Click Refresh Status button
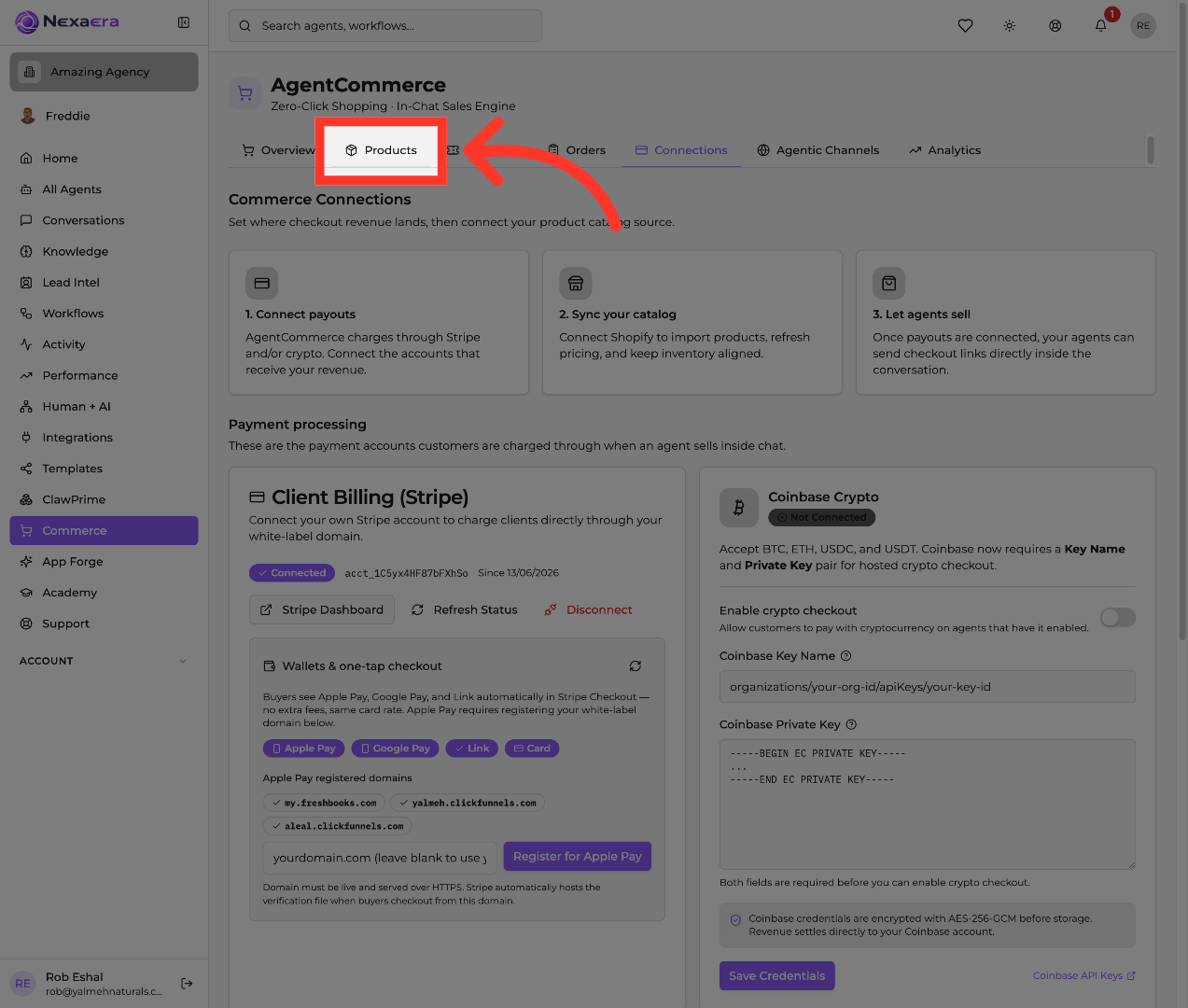The image size is (1188, 1008). pos(465,609)
